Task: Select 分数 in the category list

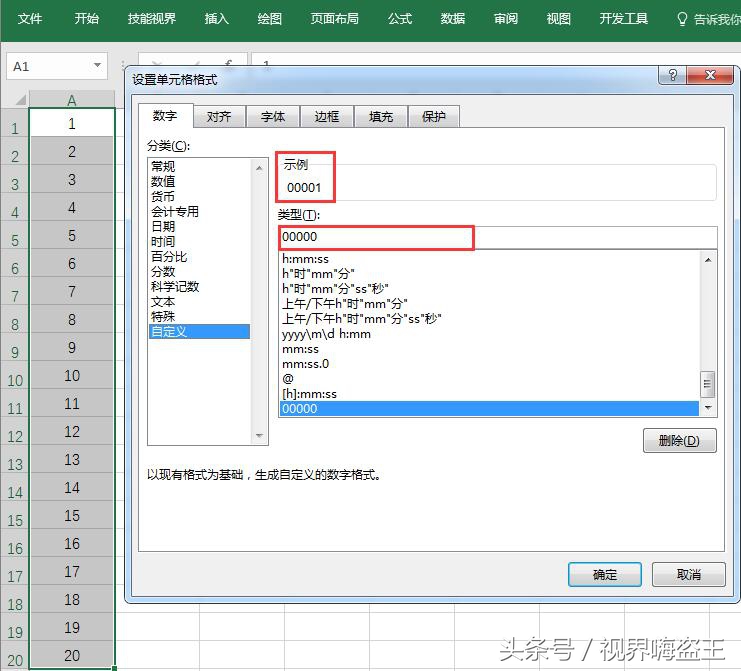Action: [199, 272]
